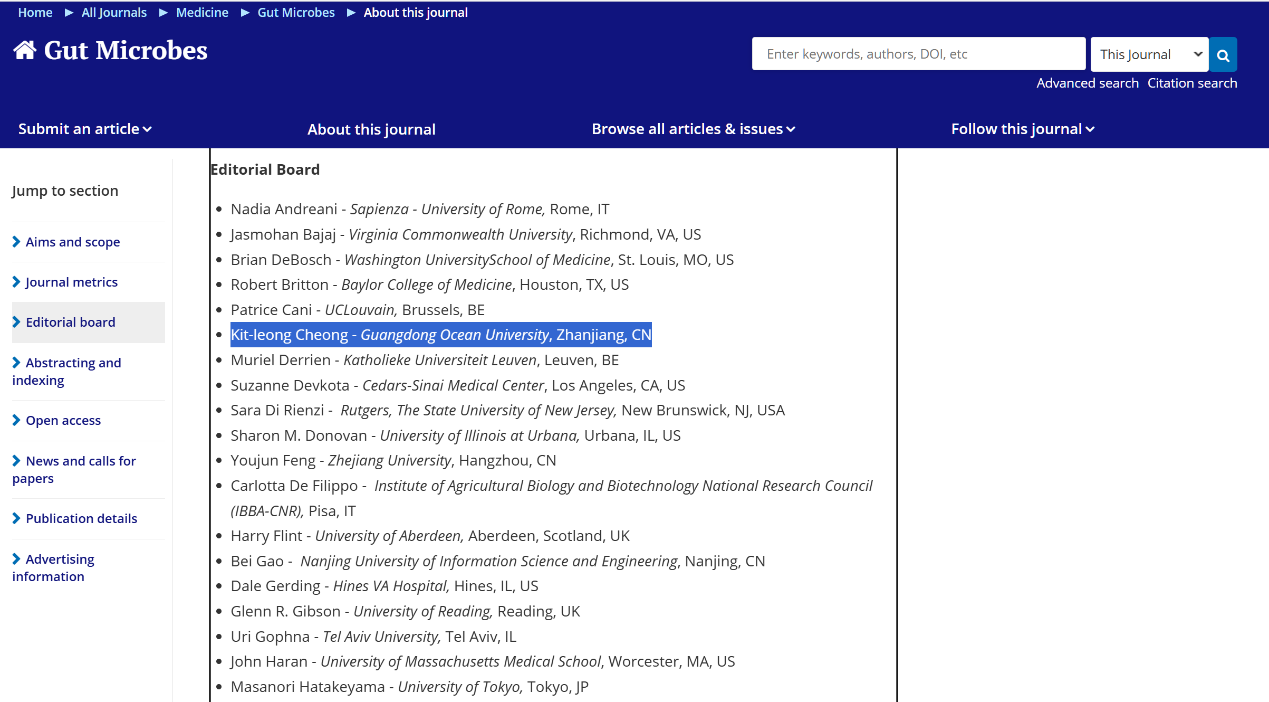Expand the Follow this journal menu
The width and height of the screenshot is (1269, 702).
(1023, 129)
